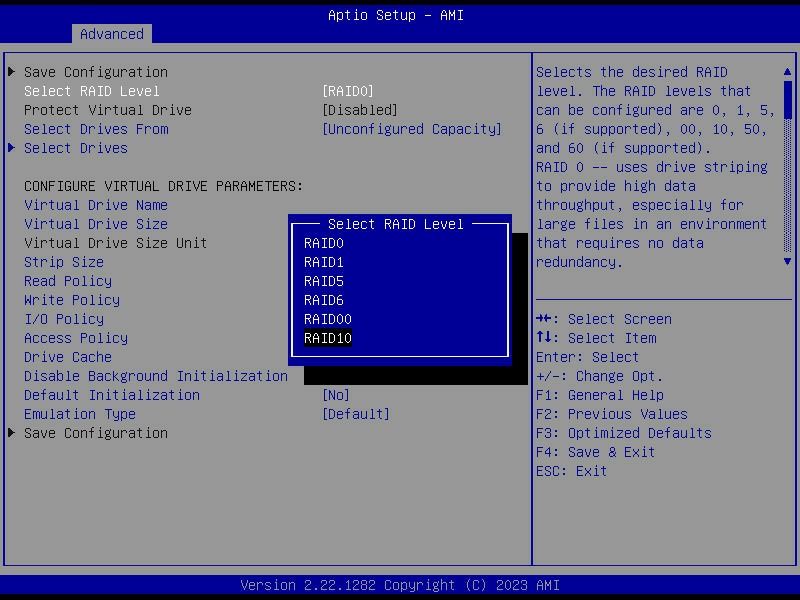Select the I/O Policy setting
Image resolution: width=800 pixels, height=600 pixels.
64,319
